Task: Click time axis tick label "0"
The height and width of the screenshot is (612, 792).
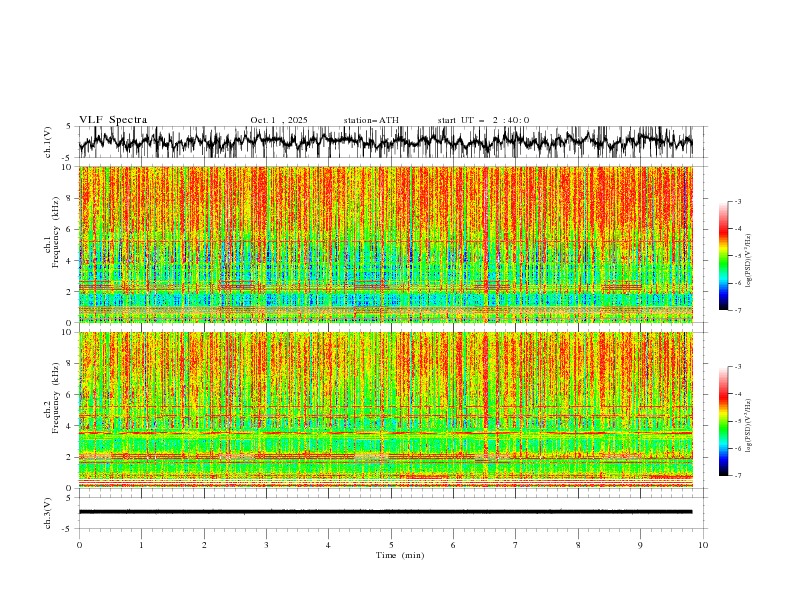Action: (x=79, y=545)
